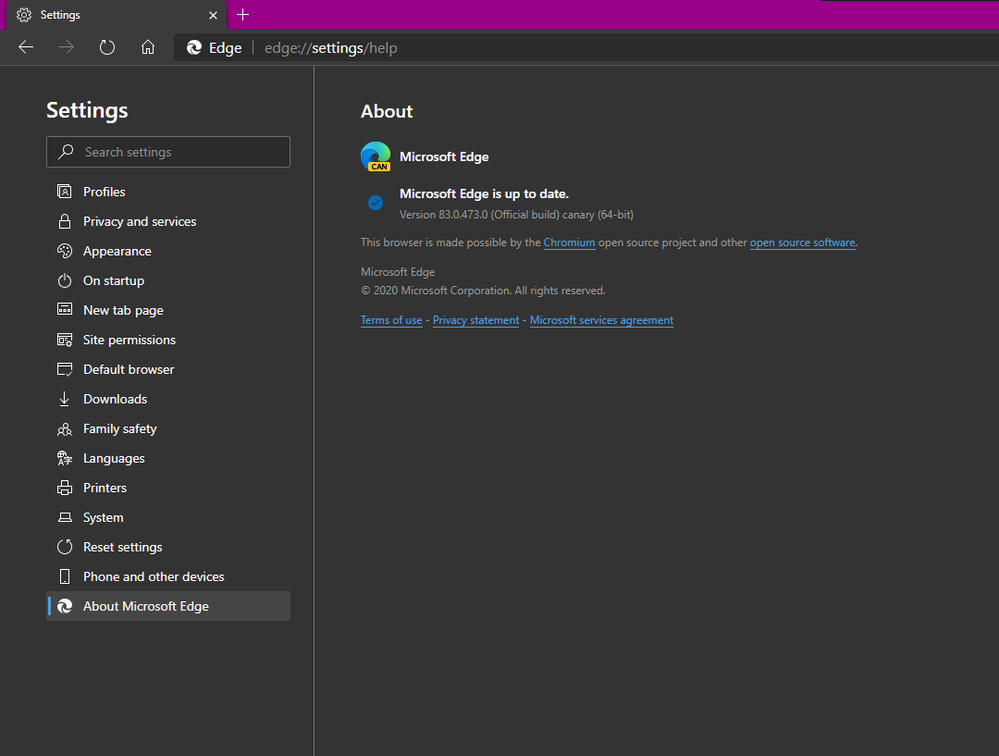The width and height of the screenshot is (999, 756).
Task: Click the Default browser icon
Action: (64, 369)
